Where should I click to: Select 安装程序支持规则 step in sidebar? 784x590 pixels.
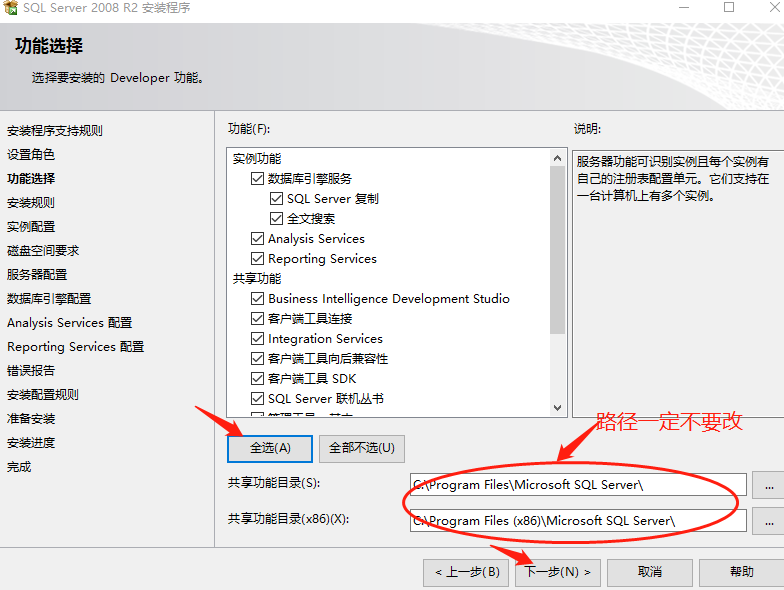(55, 131)
